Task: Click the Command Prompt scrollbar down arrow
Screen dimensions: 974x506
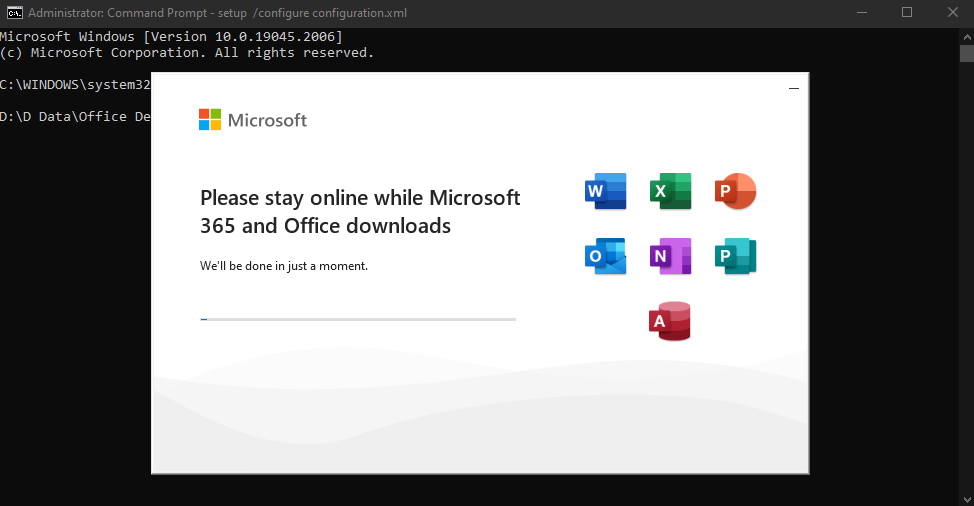Action: tap(967, 499)
